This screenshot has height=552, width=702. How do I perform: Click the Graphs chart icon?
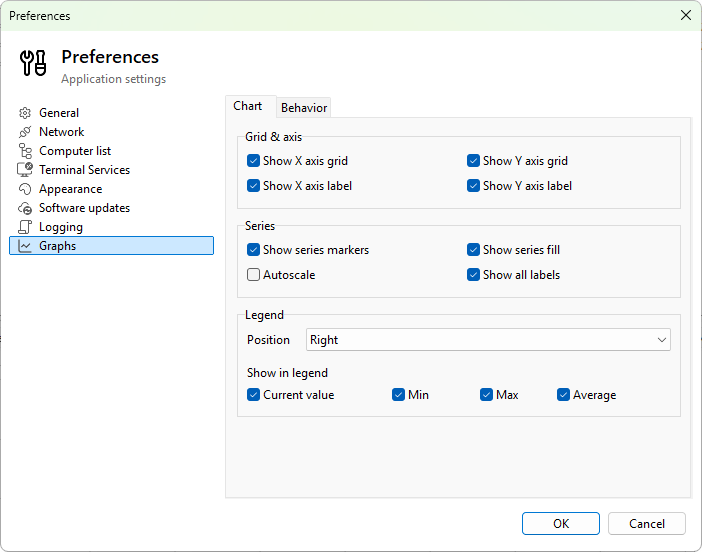25,246
